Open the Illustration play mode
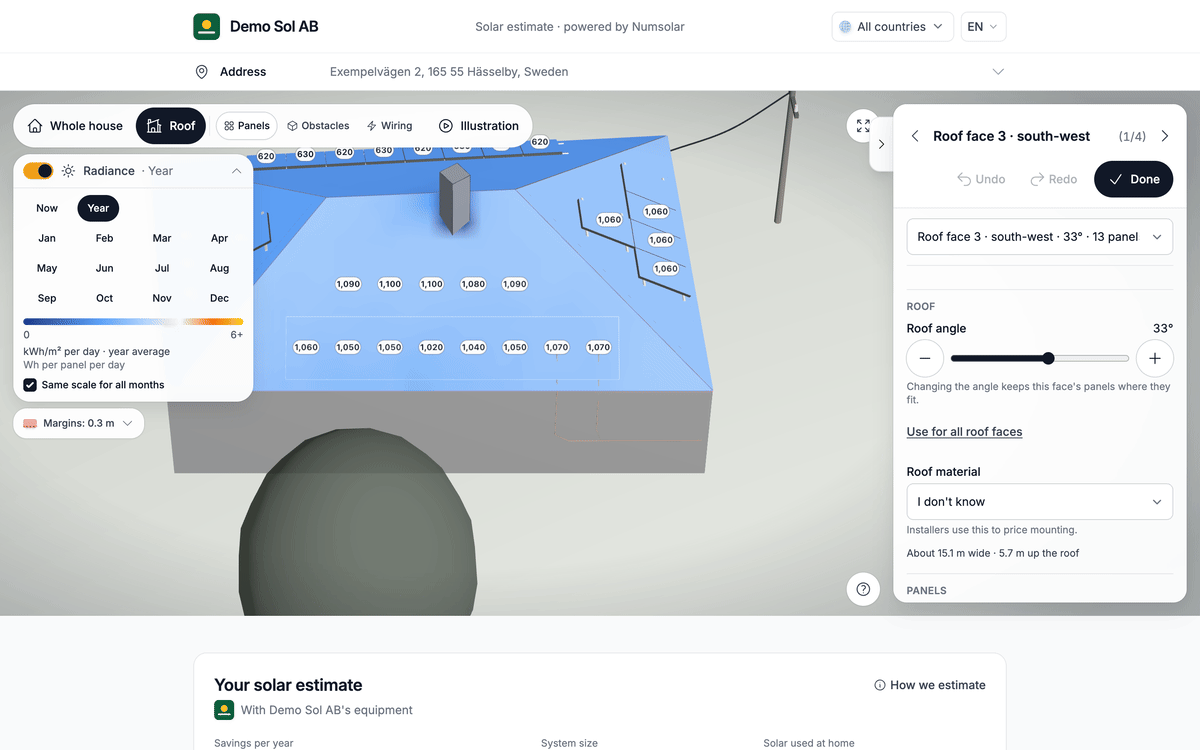1200x750 pixels. click(x=479, y=126)
